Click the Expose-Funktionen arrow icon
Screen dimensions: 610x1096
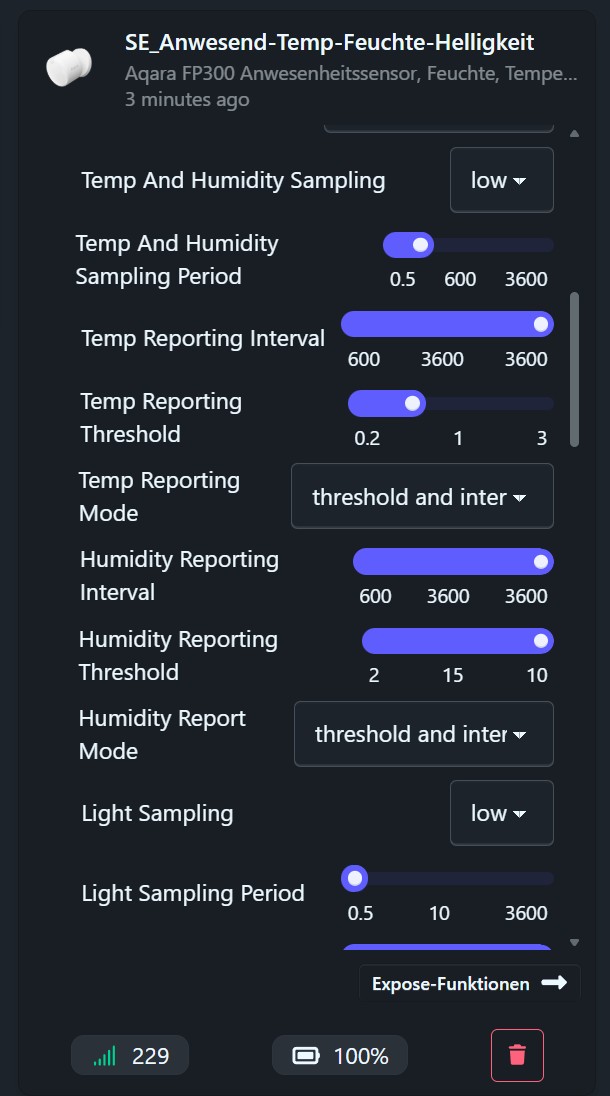pyautogui.click(x=553, y=983)
